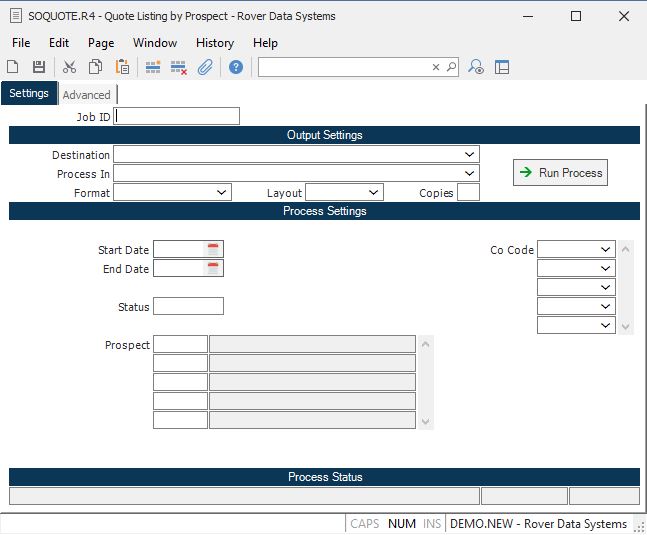This screenshot has width=647, height=535.
Task: Click the delete row icon with red X
Action: pos(179,67)
